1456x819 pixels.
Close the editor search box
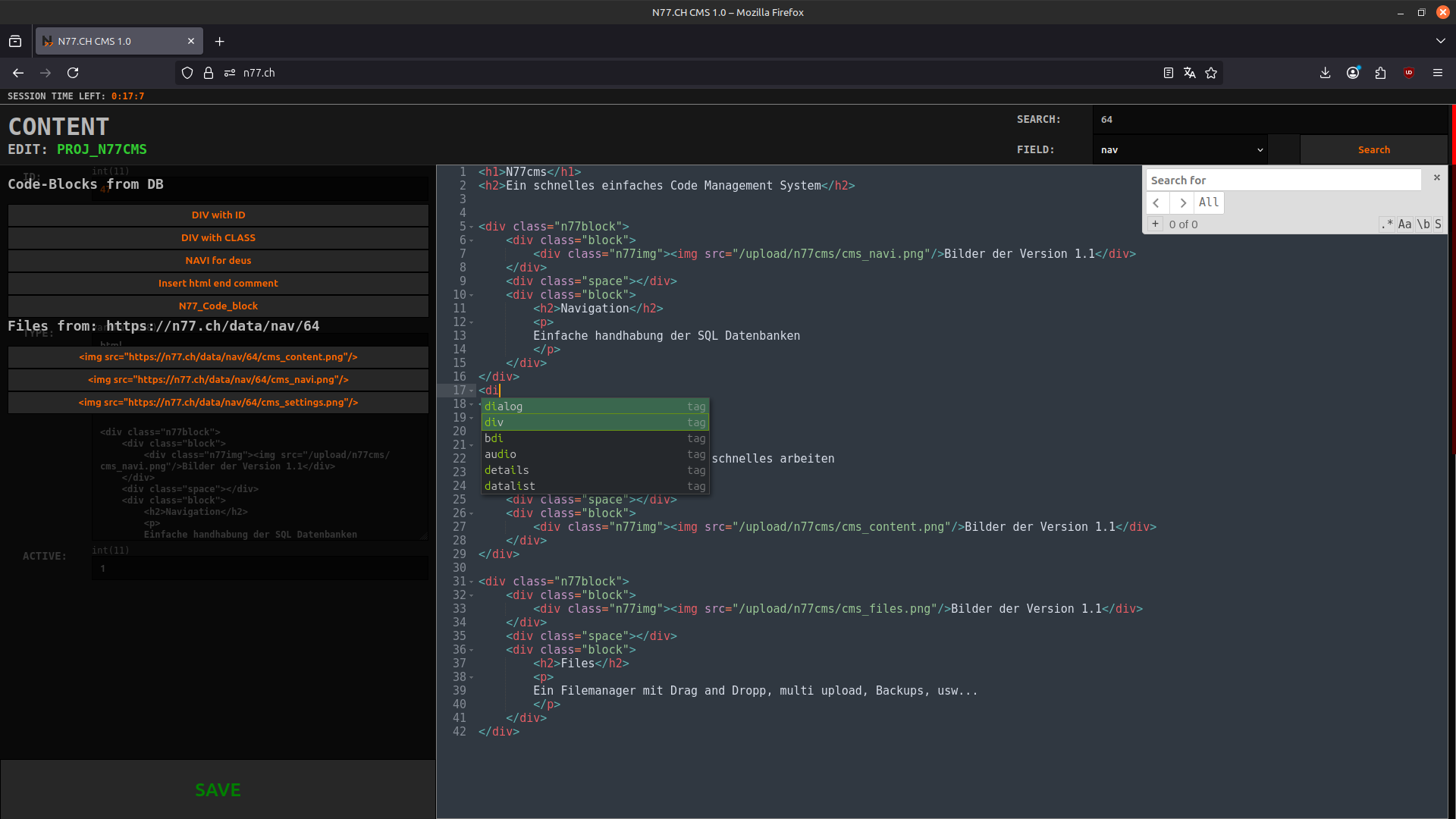click(x=1436, y=177)
